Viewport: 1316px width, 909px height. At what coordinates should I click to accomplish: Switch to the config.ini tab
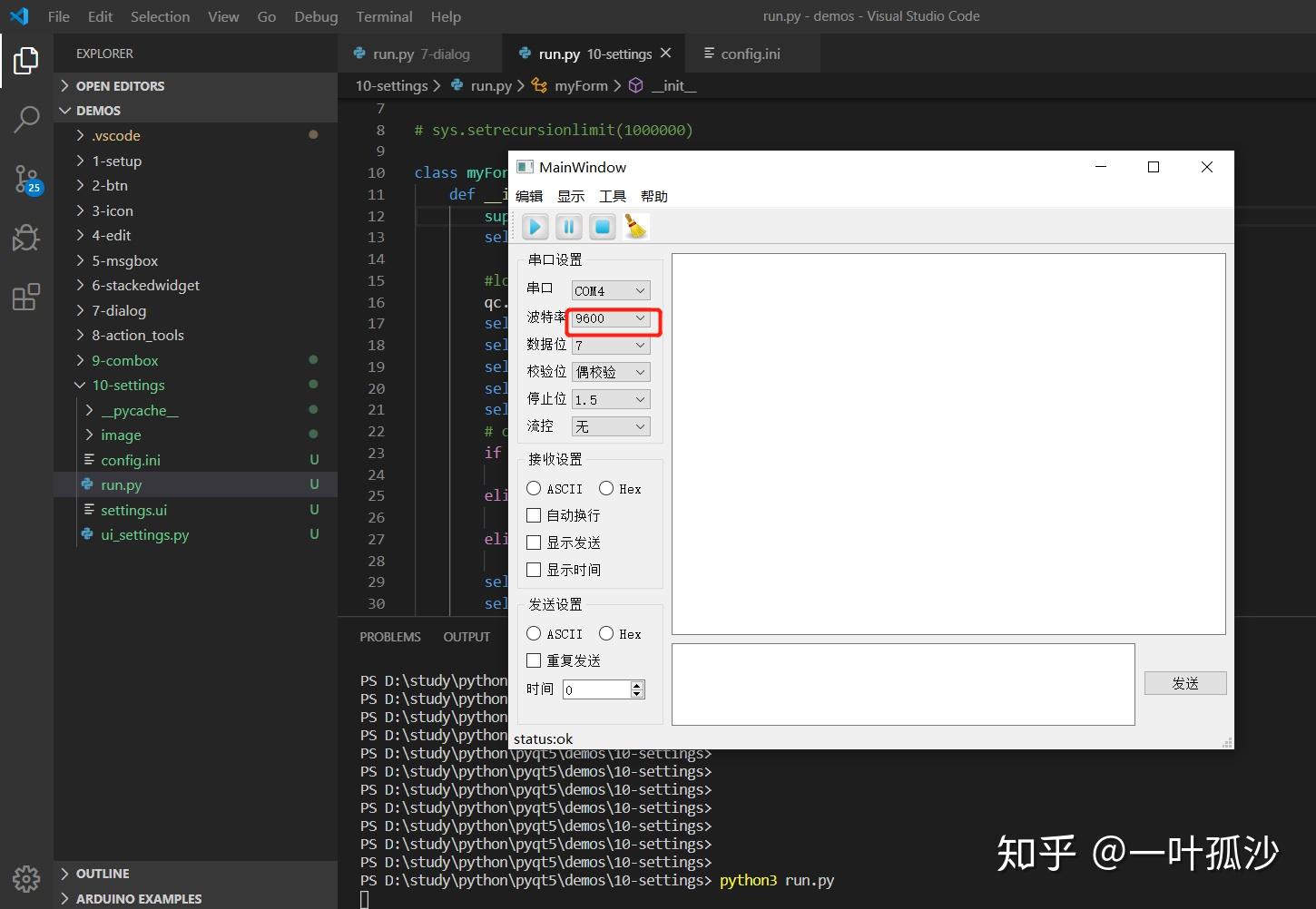[751, 54]
